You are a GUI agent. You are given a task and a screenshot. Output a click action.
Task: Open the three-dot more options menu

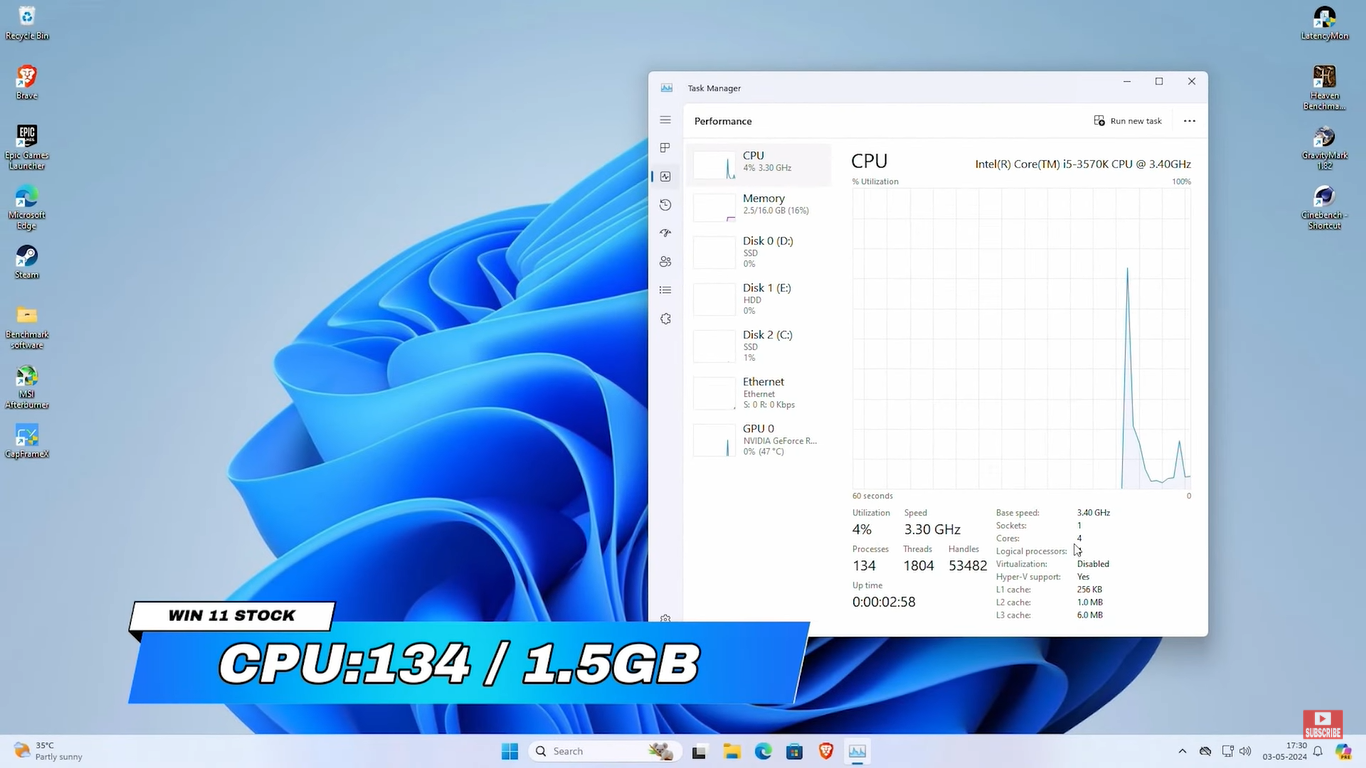[1189, 121]
